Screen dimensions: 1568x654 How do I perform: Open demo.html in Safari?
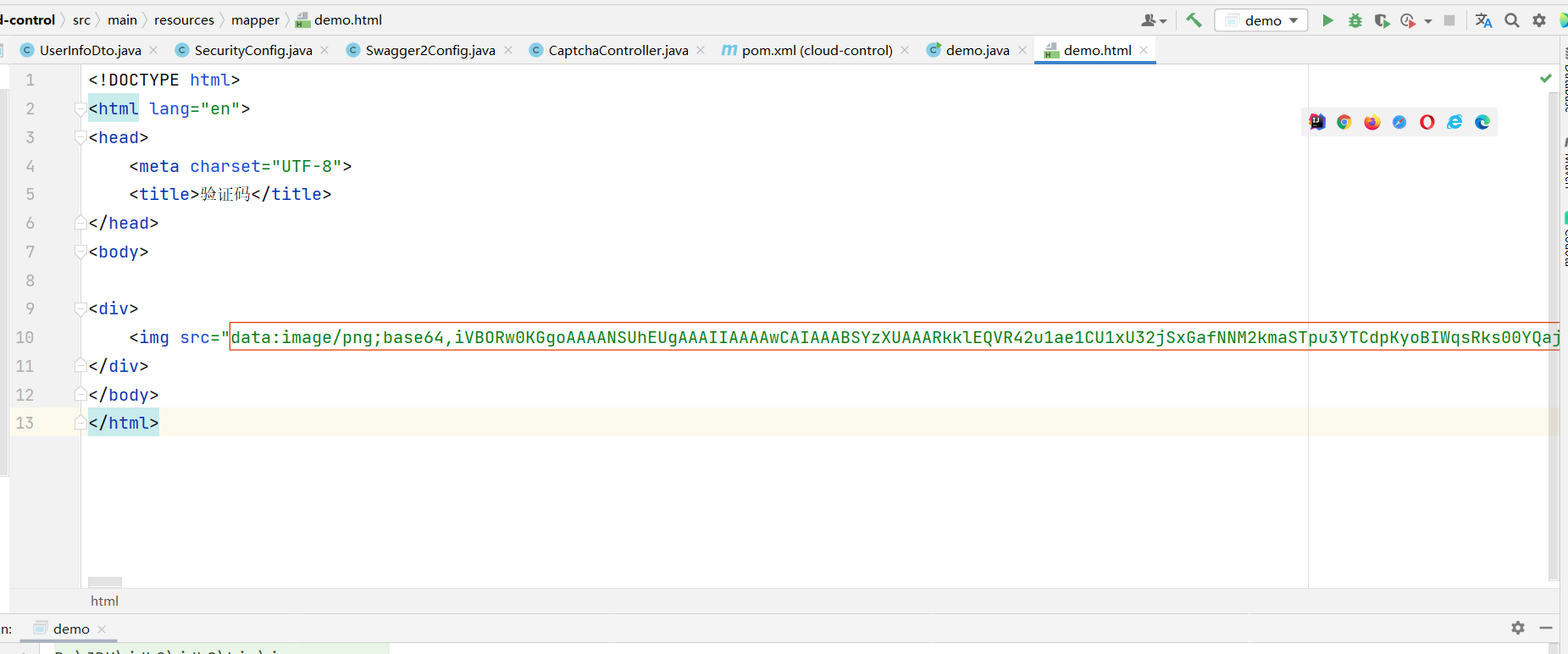1399,122
